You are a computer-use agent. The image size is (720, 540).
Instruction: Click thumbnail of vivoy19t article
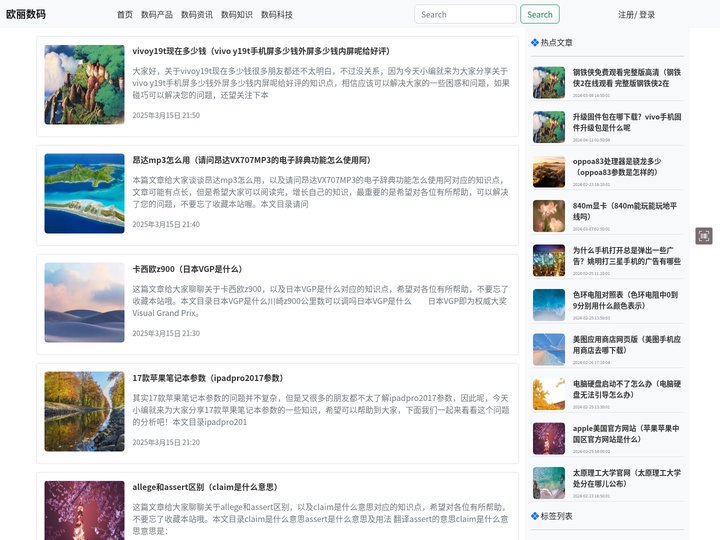[x=84, y=84]
